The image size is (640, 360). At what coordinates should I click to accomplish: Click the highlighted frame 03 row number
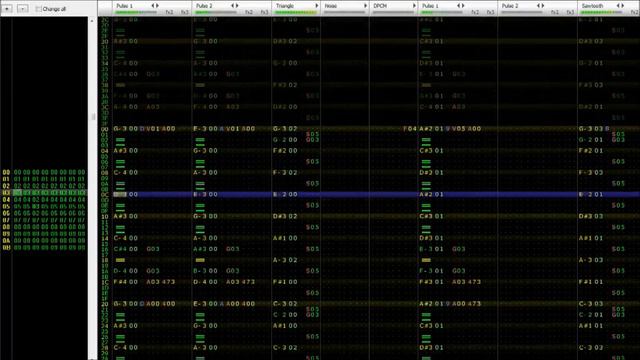pyautogui.click(x=6, y=193)
